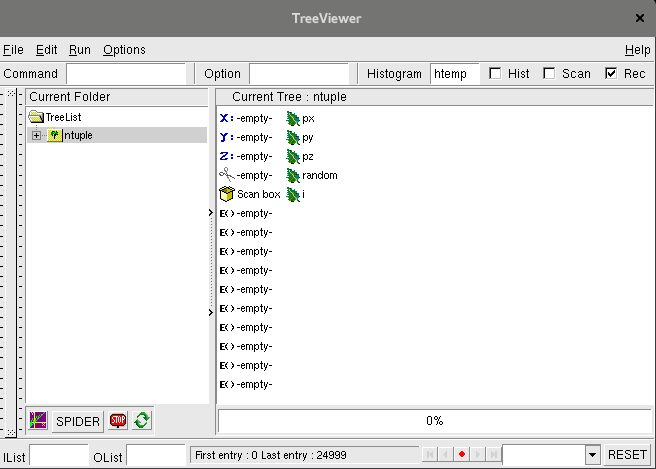Go to next record button
The image size is (656, 469).
click(x=478, y=454)
